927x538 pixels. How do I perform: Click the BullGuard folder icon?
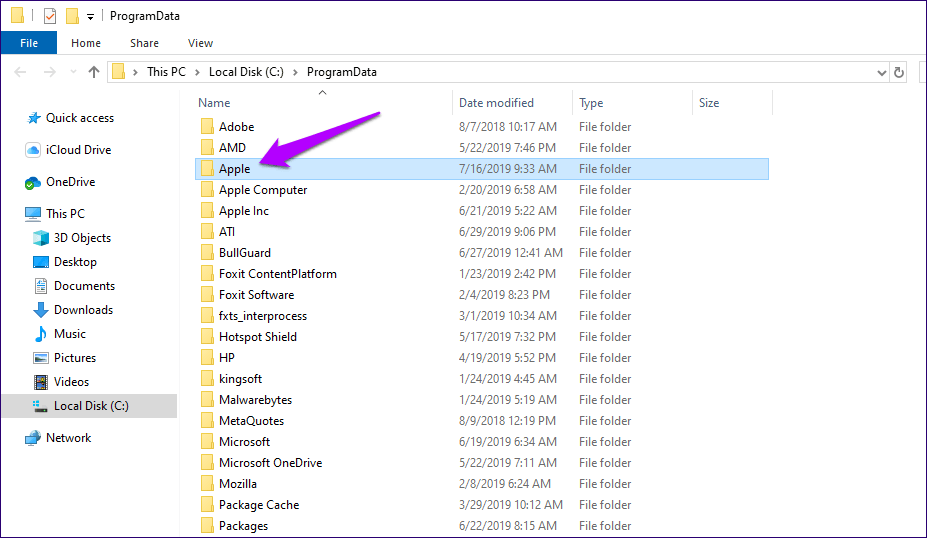click(x=207, y=253)
